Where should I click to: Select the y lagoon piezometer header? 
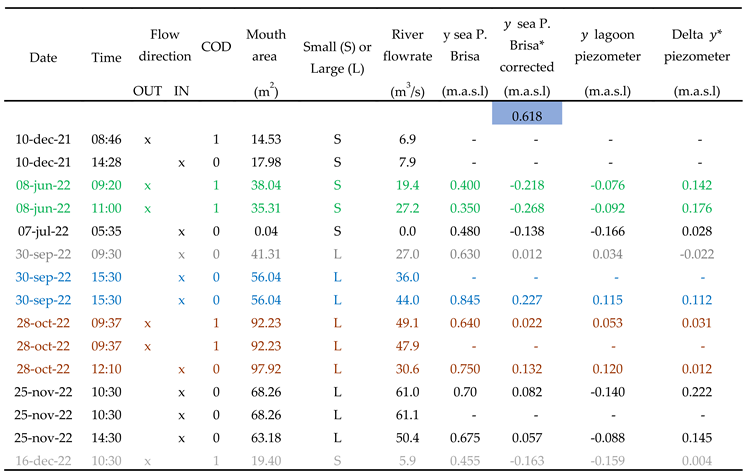[x=611, y=47]
